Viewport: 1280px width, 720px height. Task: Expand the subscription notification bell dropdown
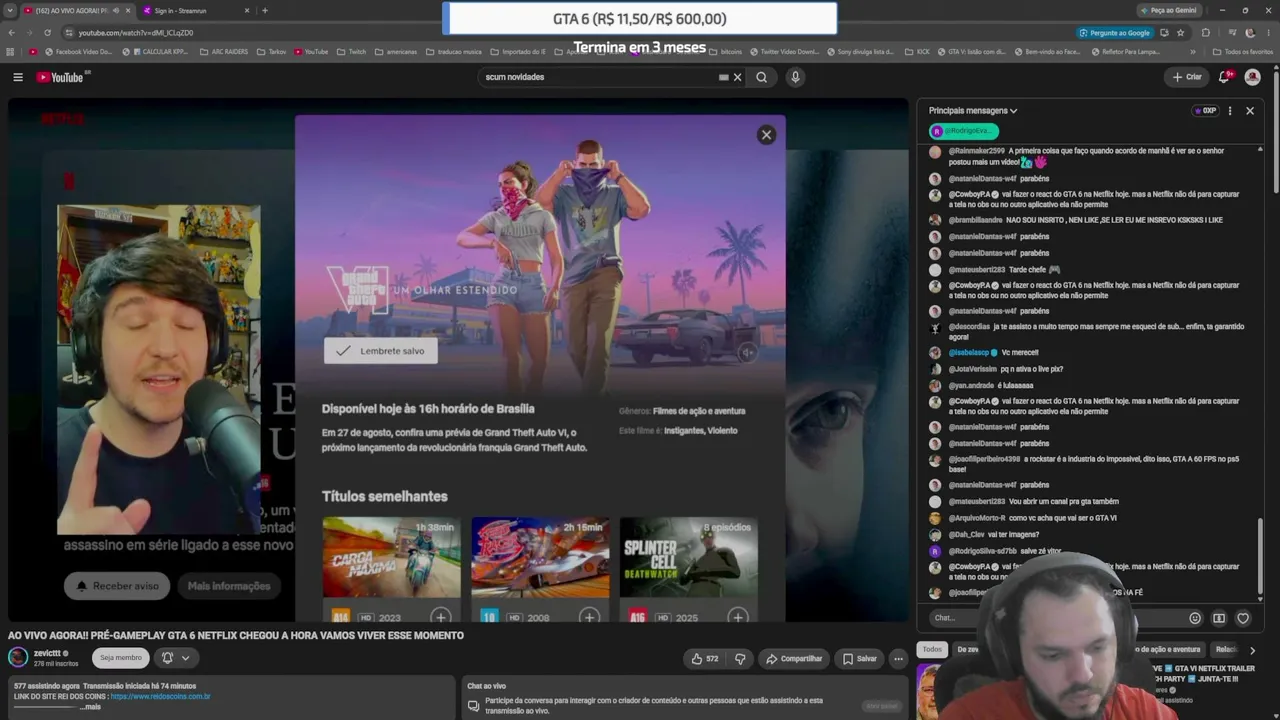(175, 658)
